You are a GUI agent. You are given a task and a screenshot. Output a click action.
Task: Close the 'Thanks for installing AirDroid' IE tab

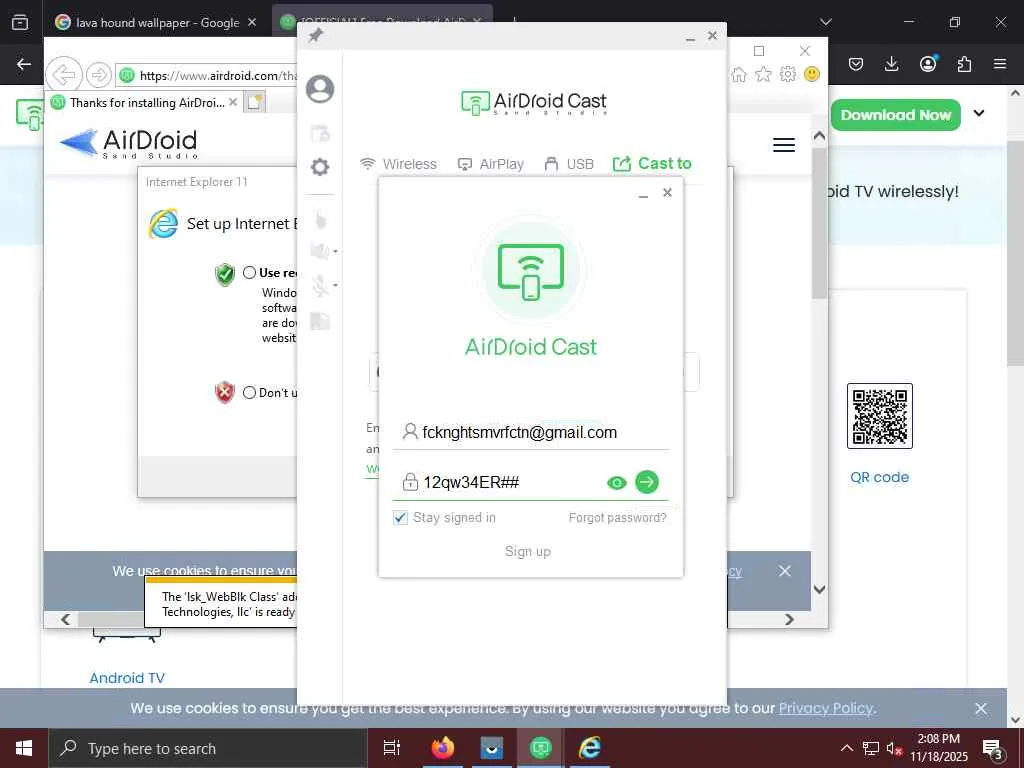(x=232, y=103)
